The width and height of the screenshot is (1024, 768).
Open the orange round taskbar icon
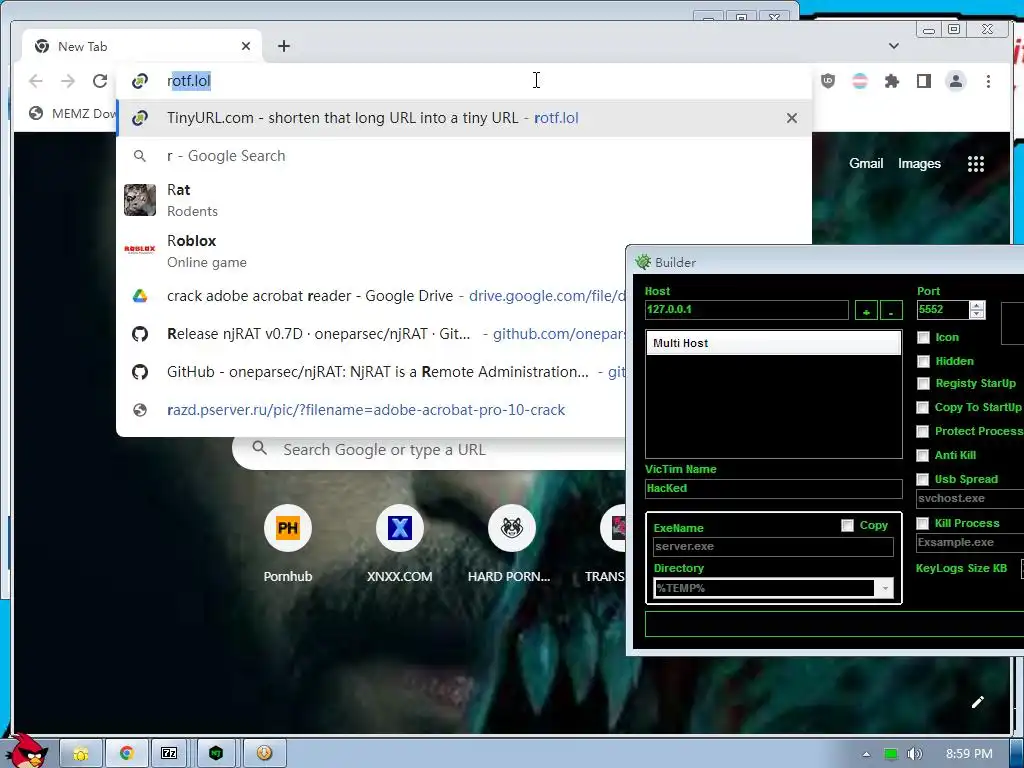coord(264,754)
